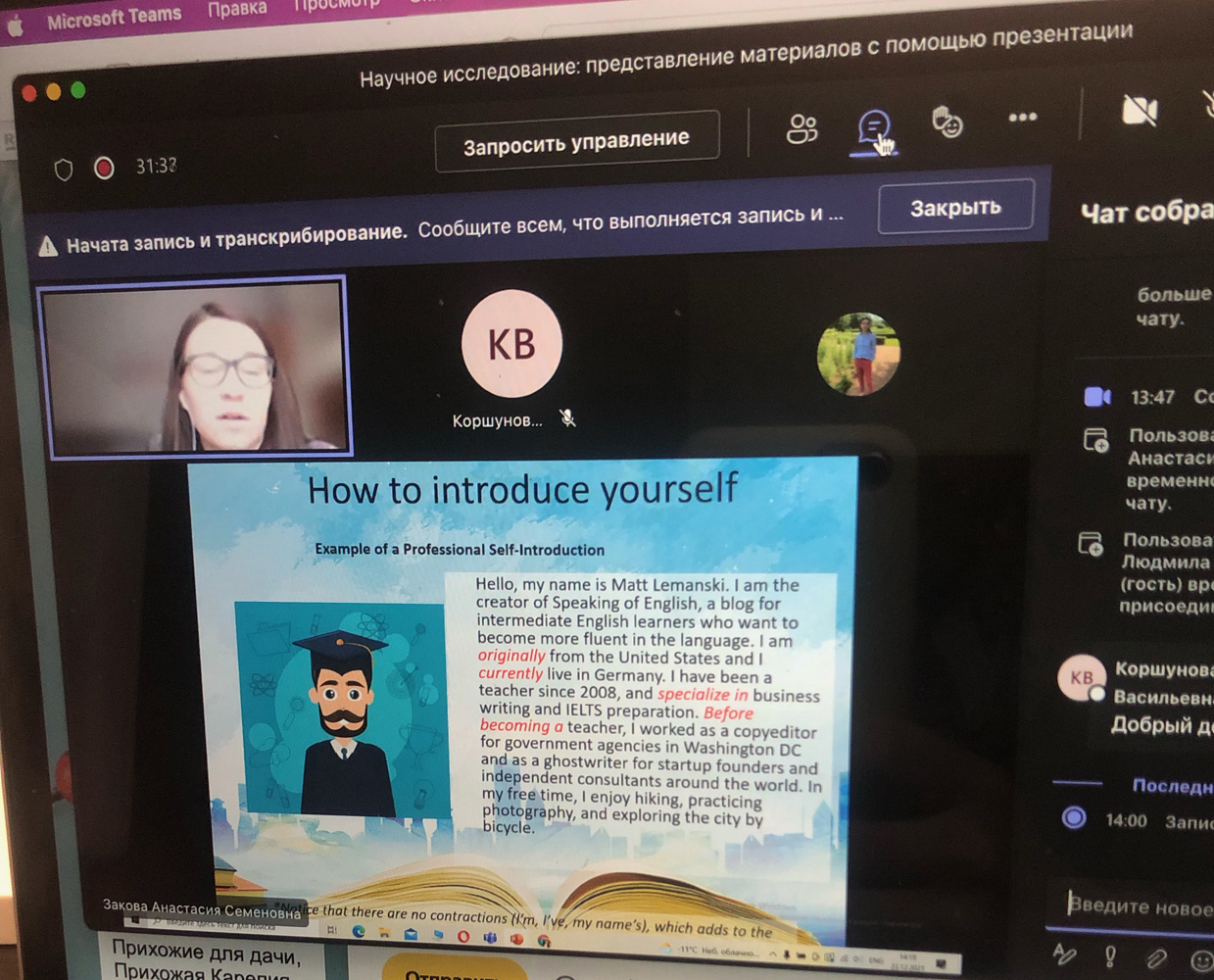Click the Apple menu logo
The width and height of the screenshot is (1214, 980).
pyautogui.click(x=16, y=26)
